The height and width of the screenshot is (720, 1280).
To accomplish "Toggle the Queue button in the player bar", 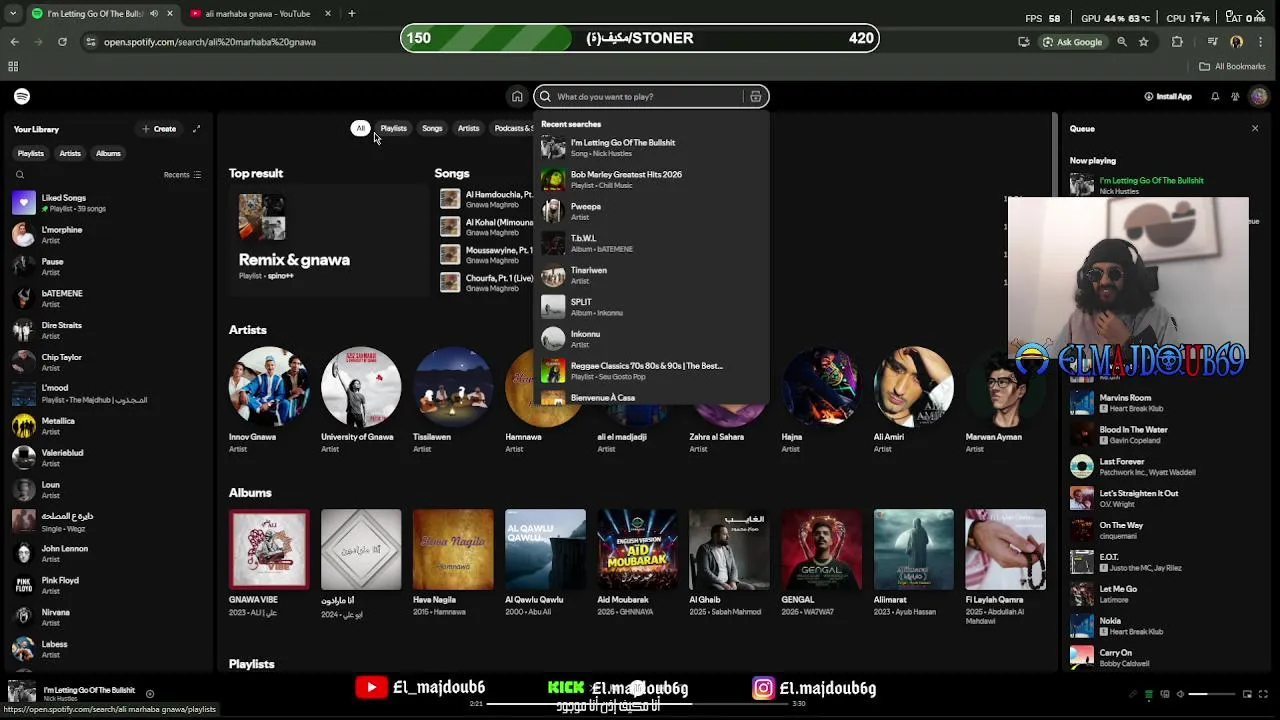I will coord(1149,694).
